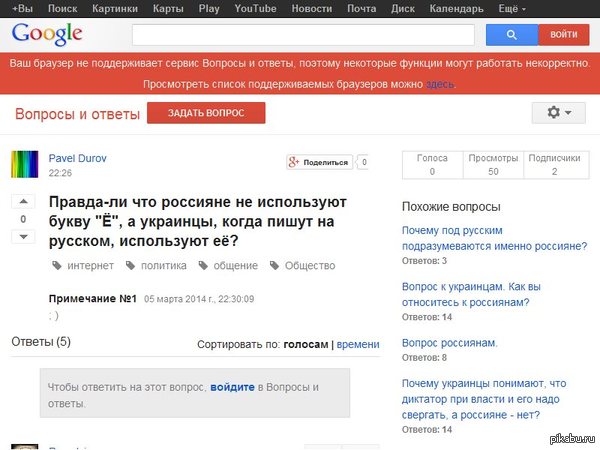Go to Картинки in top bar

click(x=115, y=8)
